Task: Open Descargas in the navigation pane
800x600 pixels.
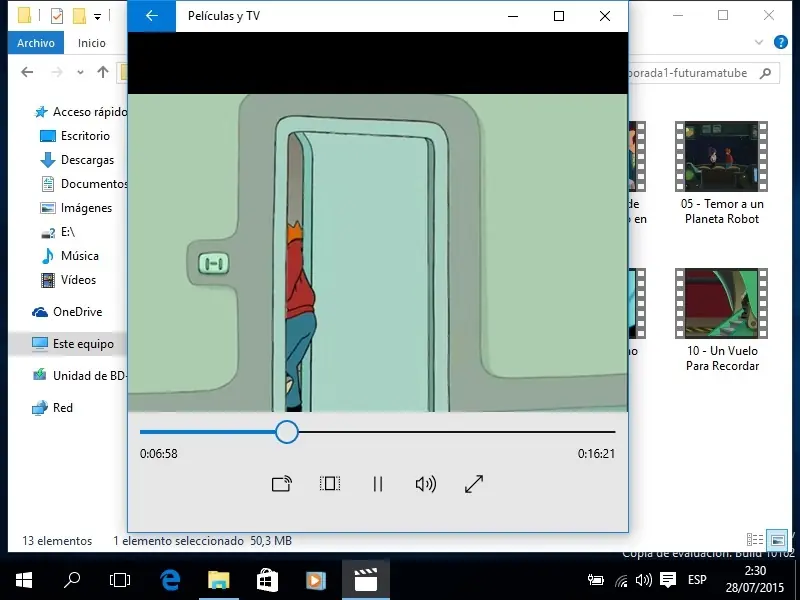Action: (77, 160)
